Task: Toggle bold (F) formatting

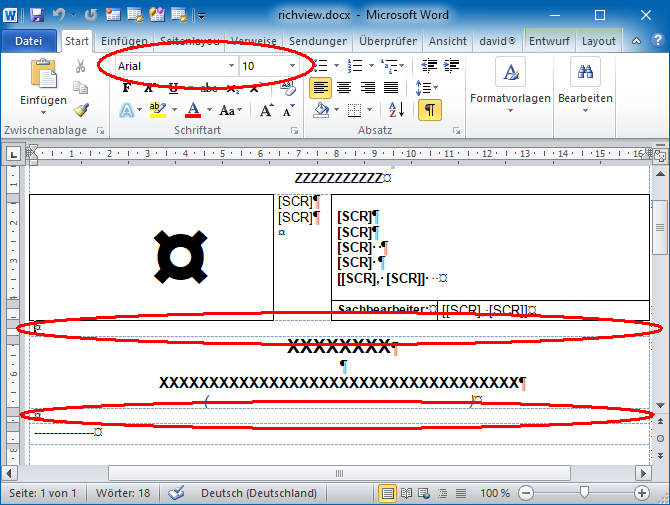Action: pos(127,88)
